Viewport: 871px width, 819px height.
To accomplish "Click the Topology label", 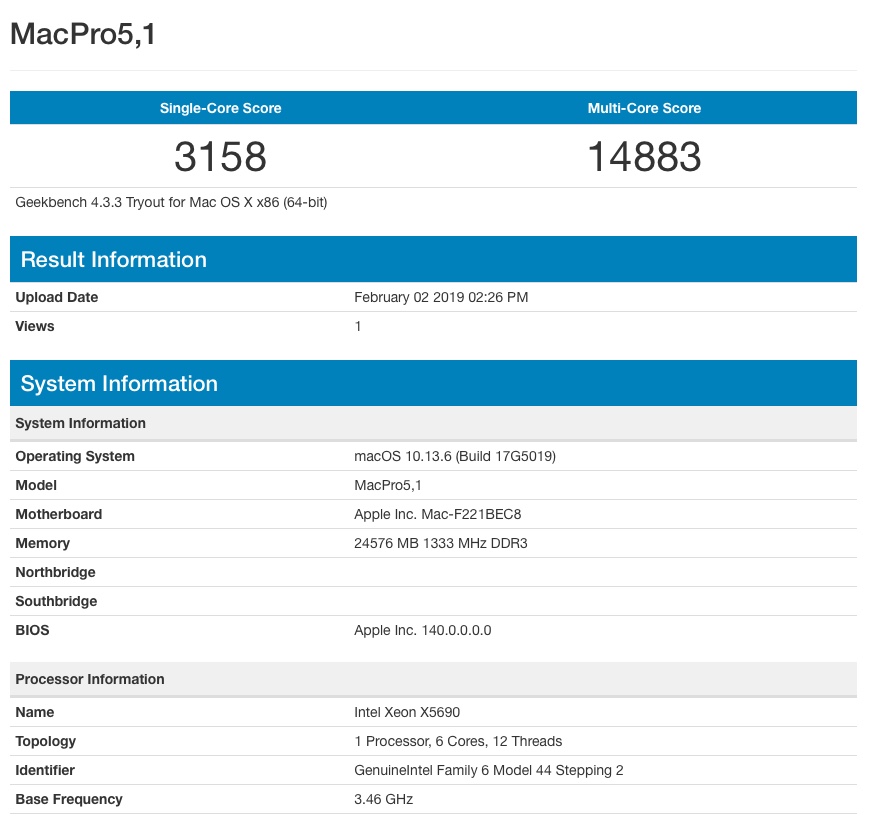I will (x=46, y=741).
